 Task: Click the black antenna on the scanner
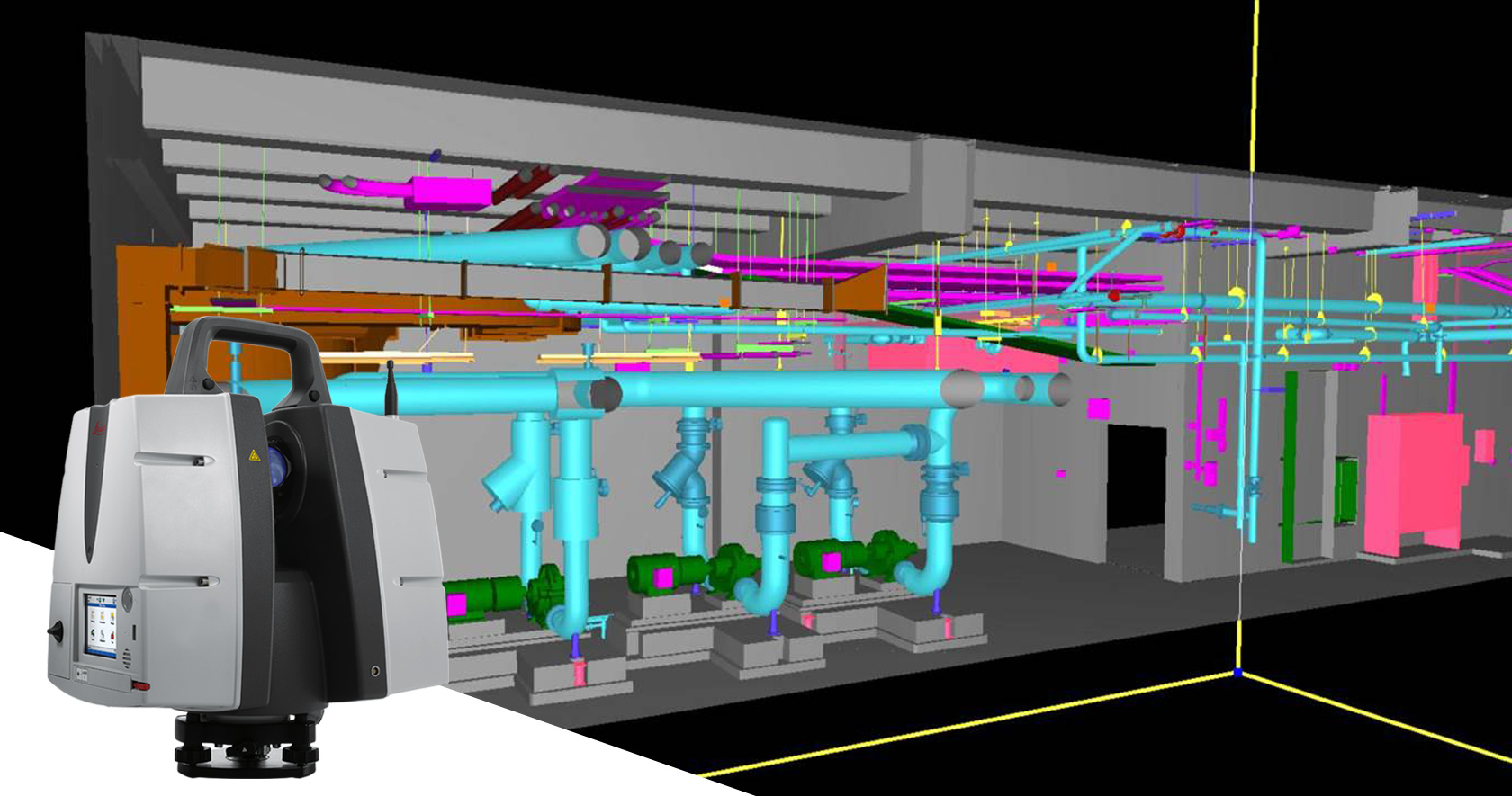[x=391, y=388]
